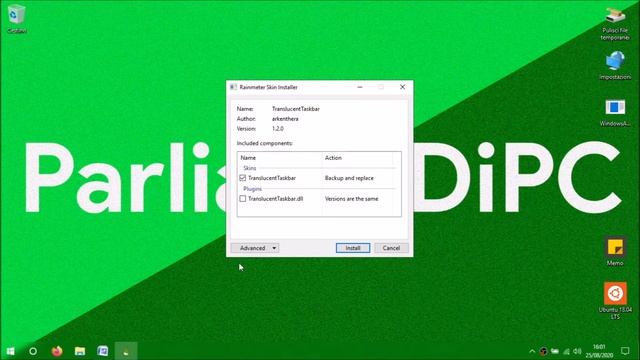
Task: Check the TranslucentTaskbar.dll plugin checkbox
Action: coord(242,199)
